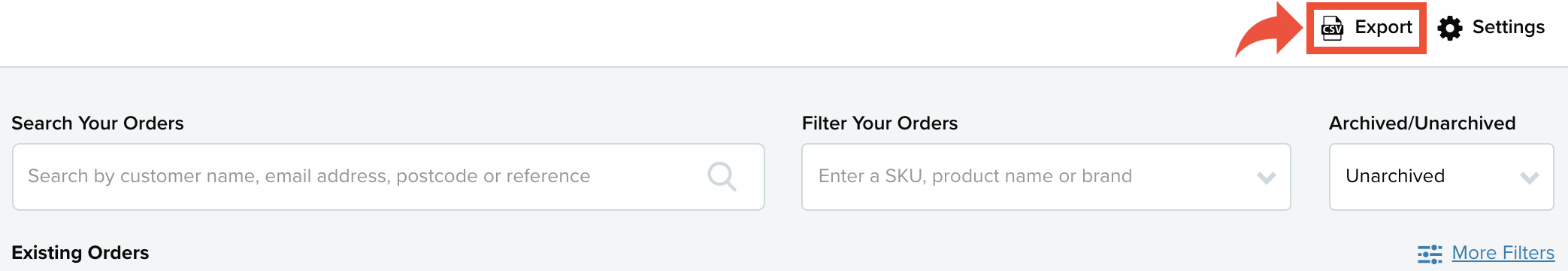The width and height of the screenshot is (1568, 271).
Task: Click the Settings text label
Action: coord(1508,27)
